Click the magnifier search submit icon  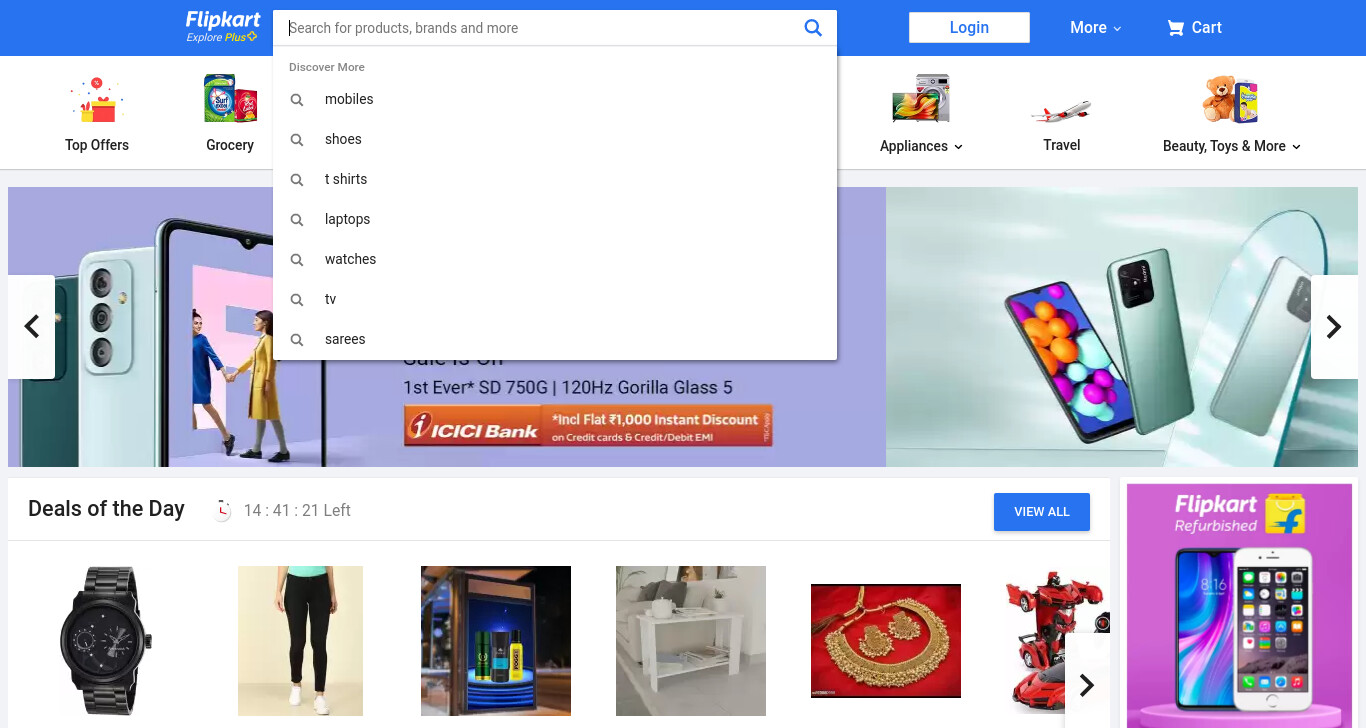(x=813, y=28)
